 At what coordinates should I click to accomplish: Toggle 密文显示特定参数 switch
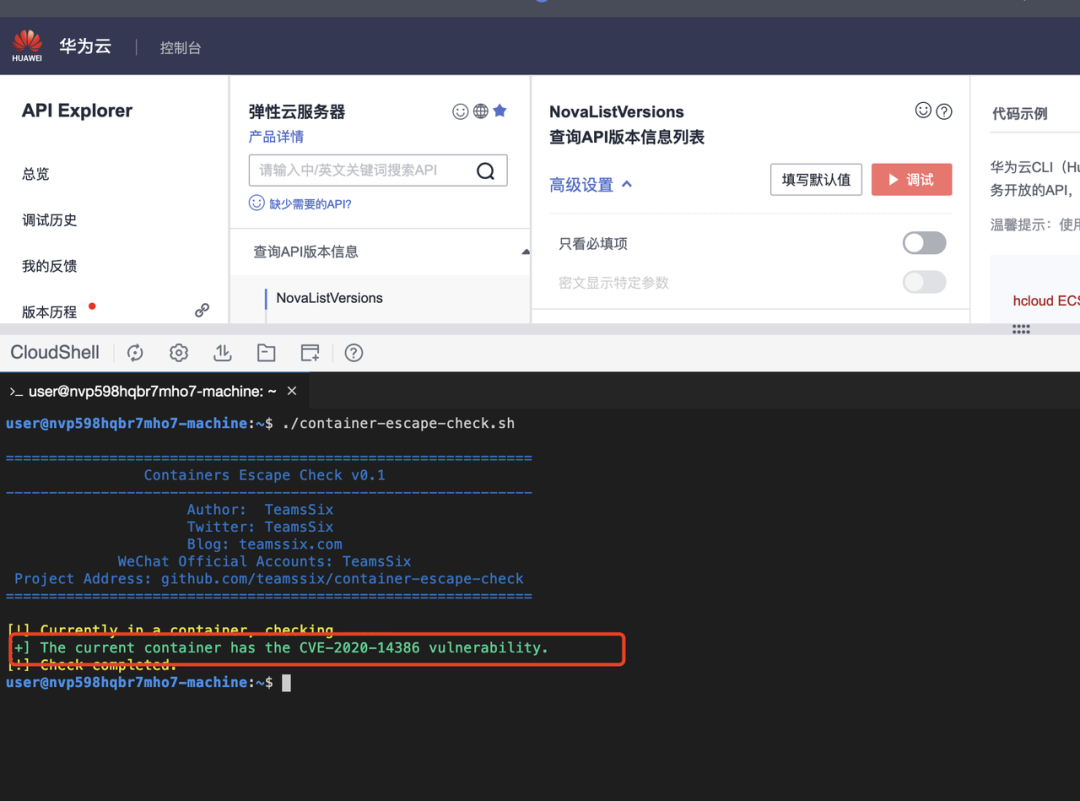click(924, 282)
